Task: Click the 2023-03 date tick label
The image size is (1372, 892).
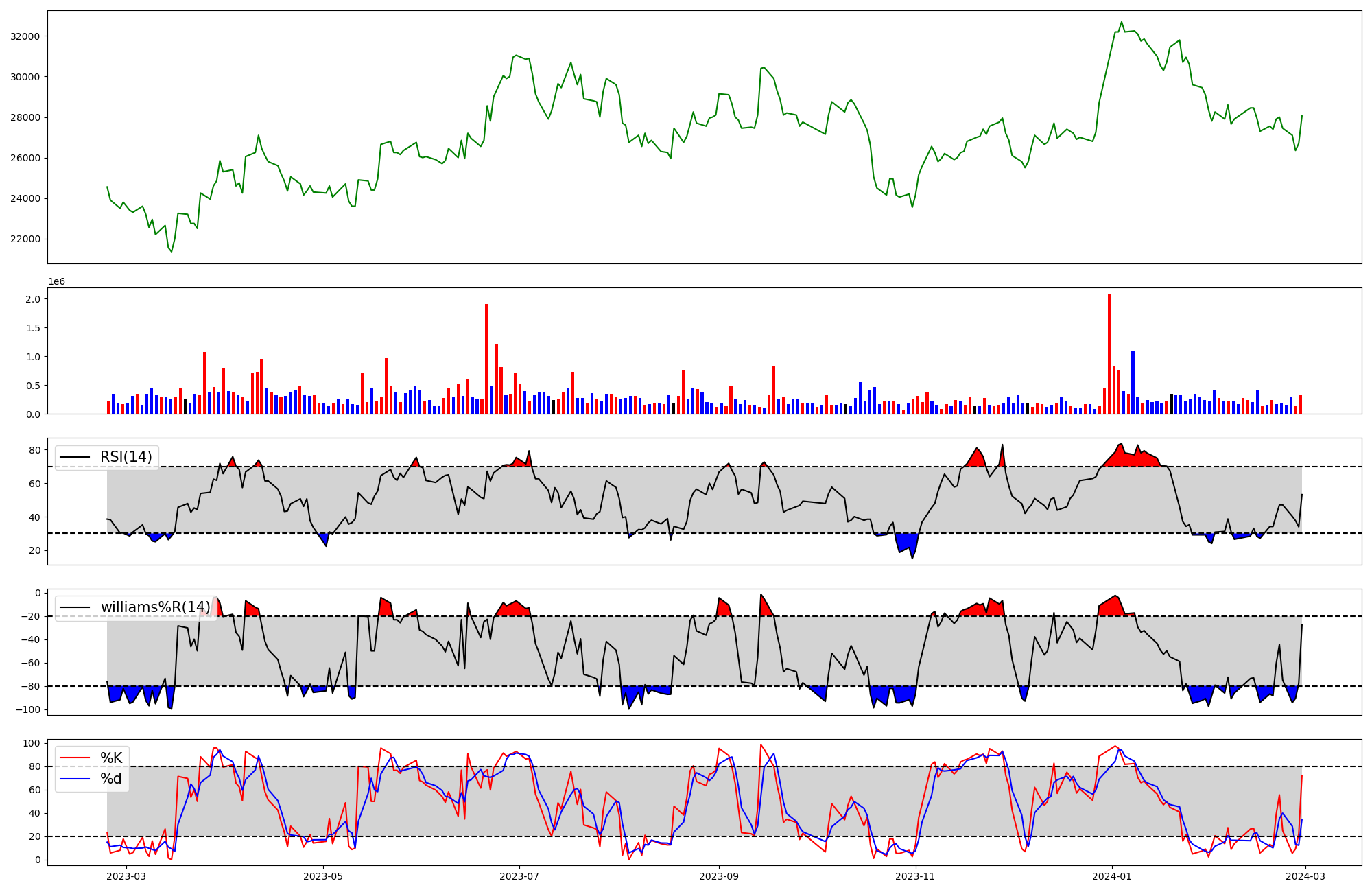Action: coord(127,876)
